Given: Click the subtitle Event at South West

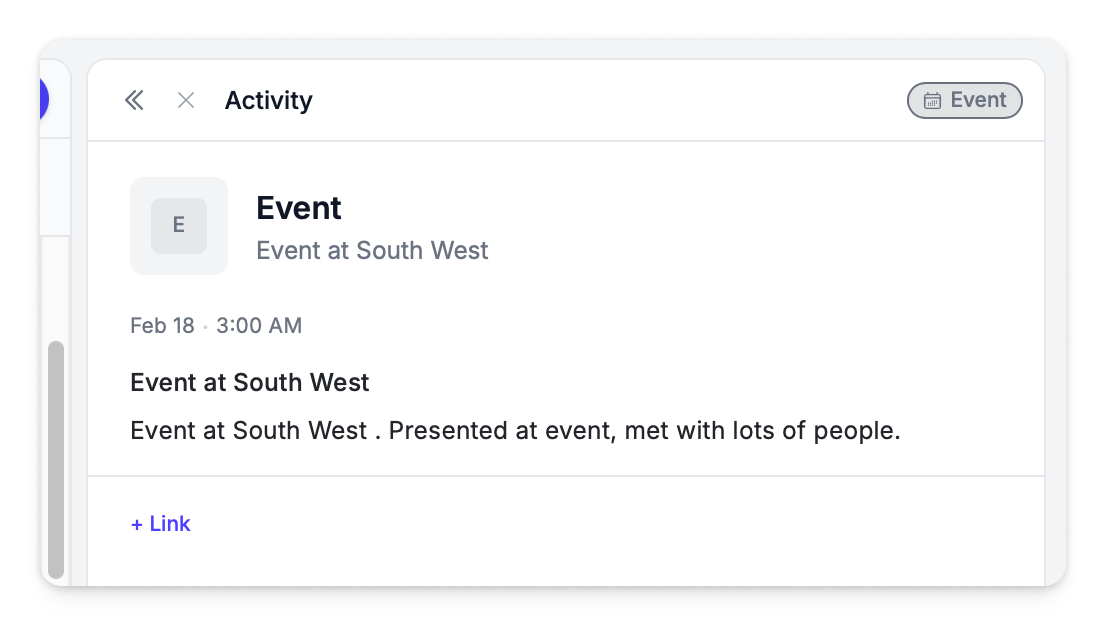Looking at the screenshot, I should [x=372, y=250].
